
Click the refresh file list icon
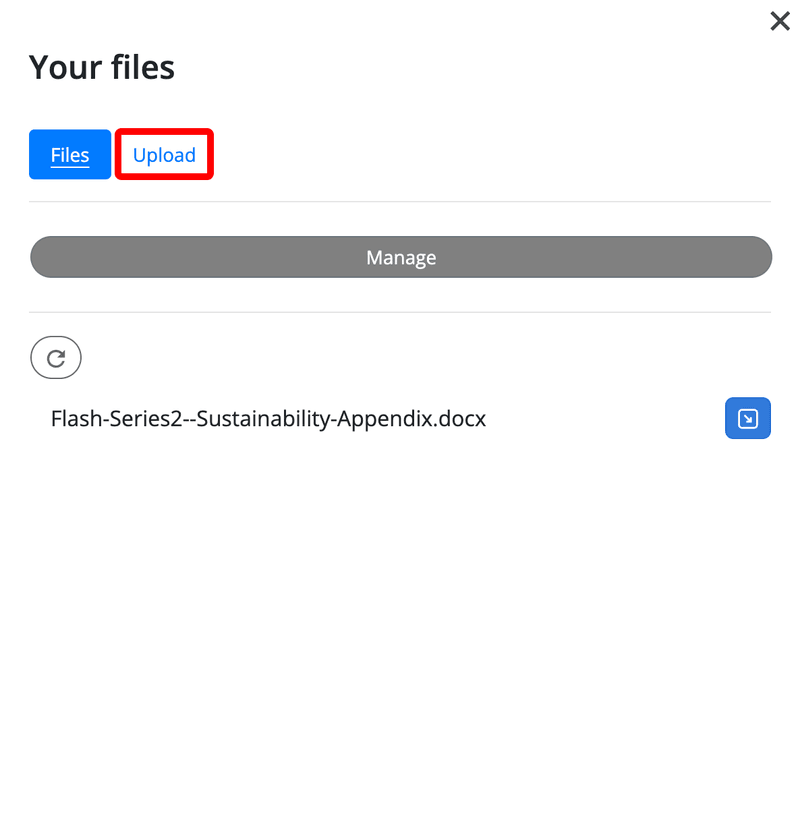tap(56, 357)
